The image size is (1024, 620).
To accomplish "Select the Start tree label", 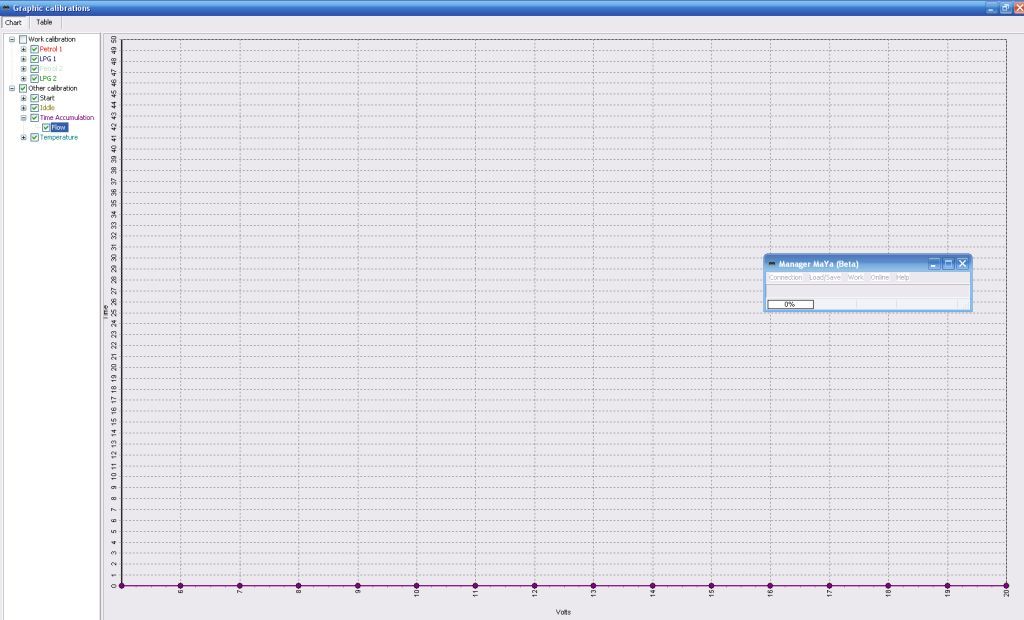I will 47,98.
